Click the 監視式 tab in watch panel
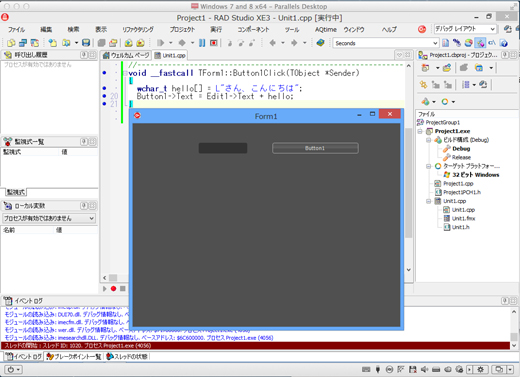The width and height of the screenshot is (520, 377). click(x=16, y=192)
